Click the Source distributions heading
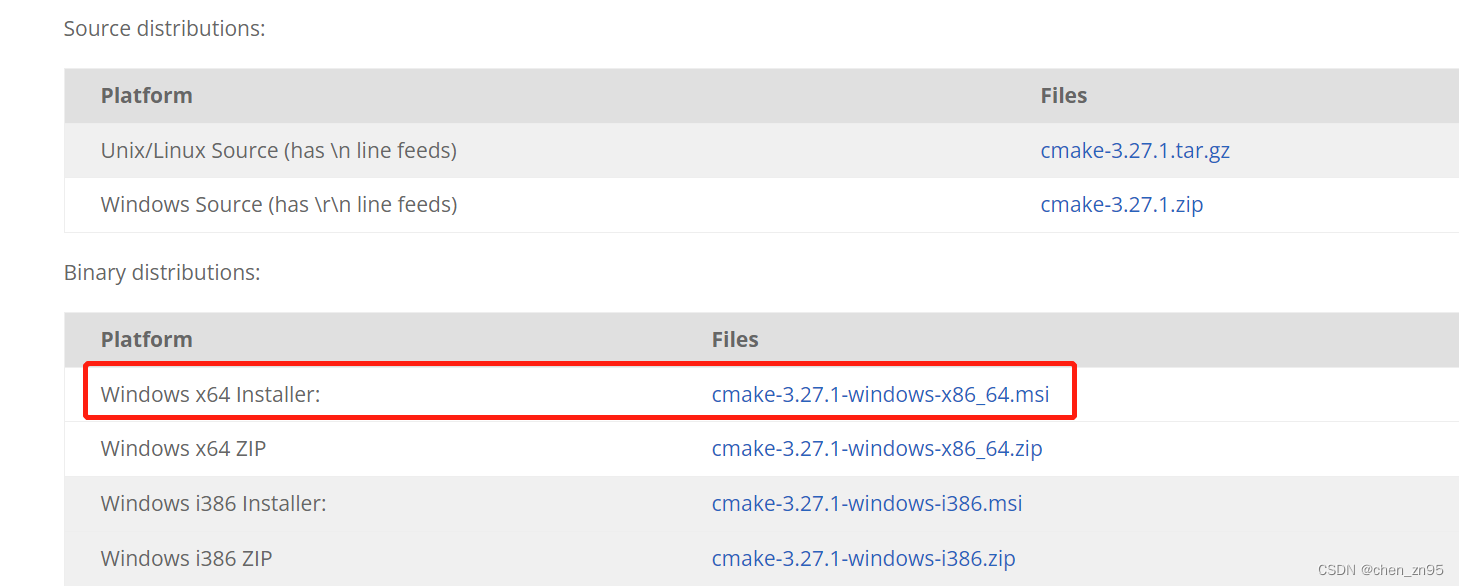Image resolution: width=1459 pixels, height=586 pixels. (164, 28)
